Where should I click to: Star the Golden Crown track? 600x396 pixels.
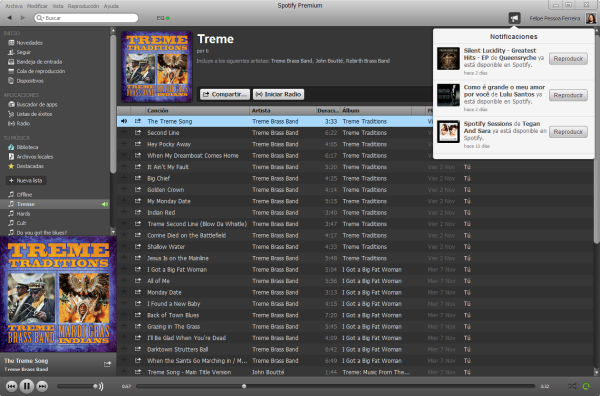pos(124,189)
